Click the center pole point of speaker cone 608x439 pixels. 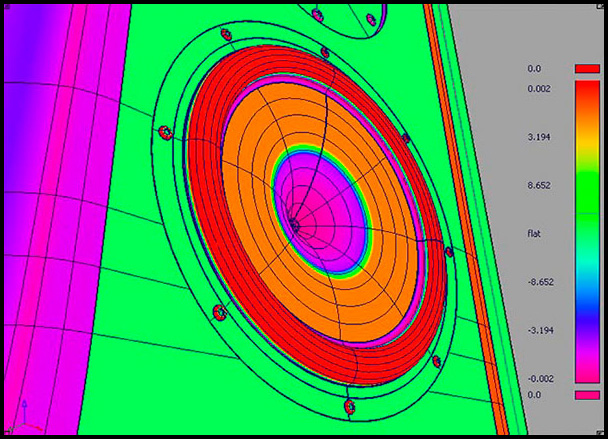click(x=295, y=226)
